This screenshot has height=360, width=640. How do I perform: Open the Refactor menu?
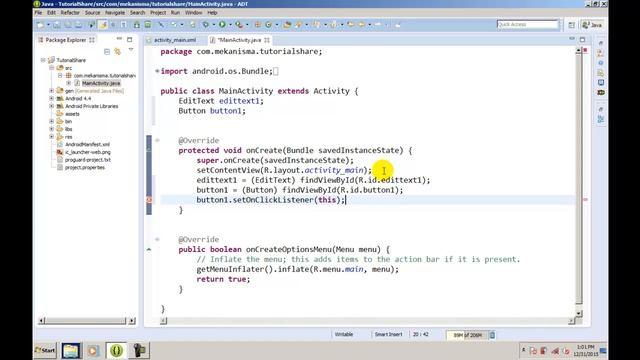[x=70, y=13]
